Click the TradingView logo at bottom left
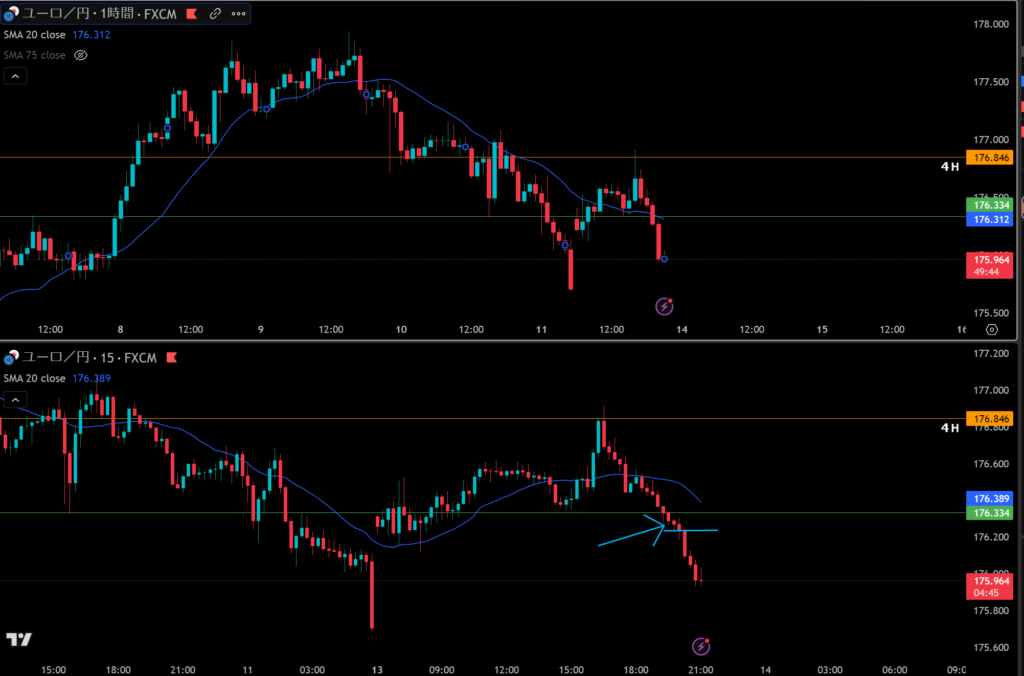 tap(18, 640)
